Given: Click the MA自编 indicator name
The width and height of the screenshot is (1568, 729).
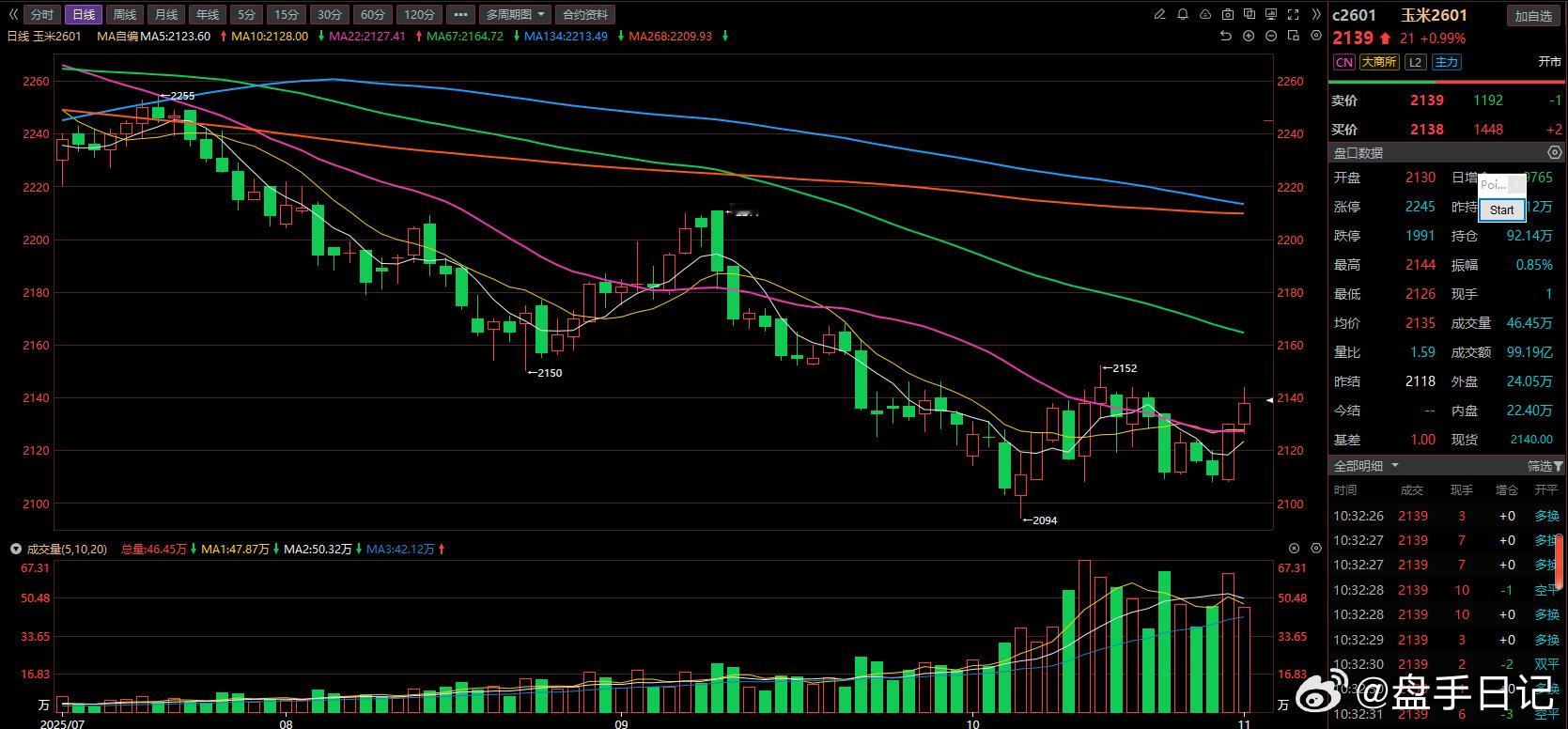Looking at the screenshot, I should pos(118,37).
